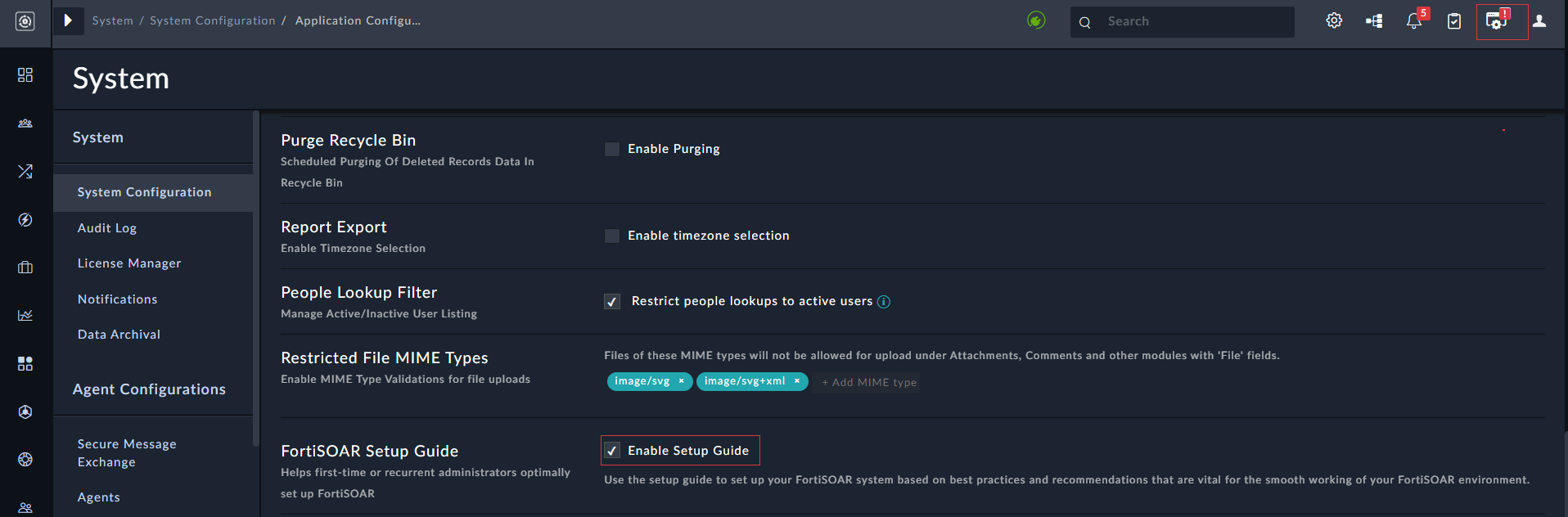Open the notifications bell icon

pyautogui.click(x=1413, y=21)
